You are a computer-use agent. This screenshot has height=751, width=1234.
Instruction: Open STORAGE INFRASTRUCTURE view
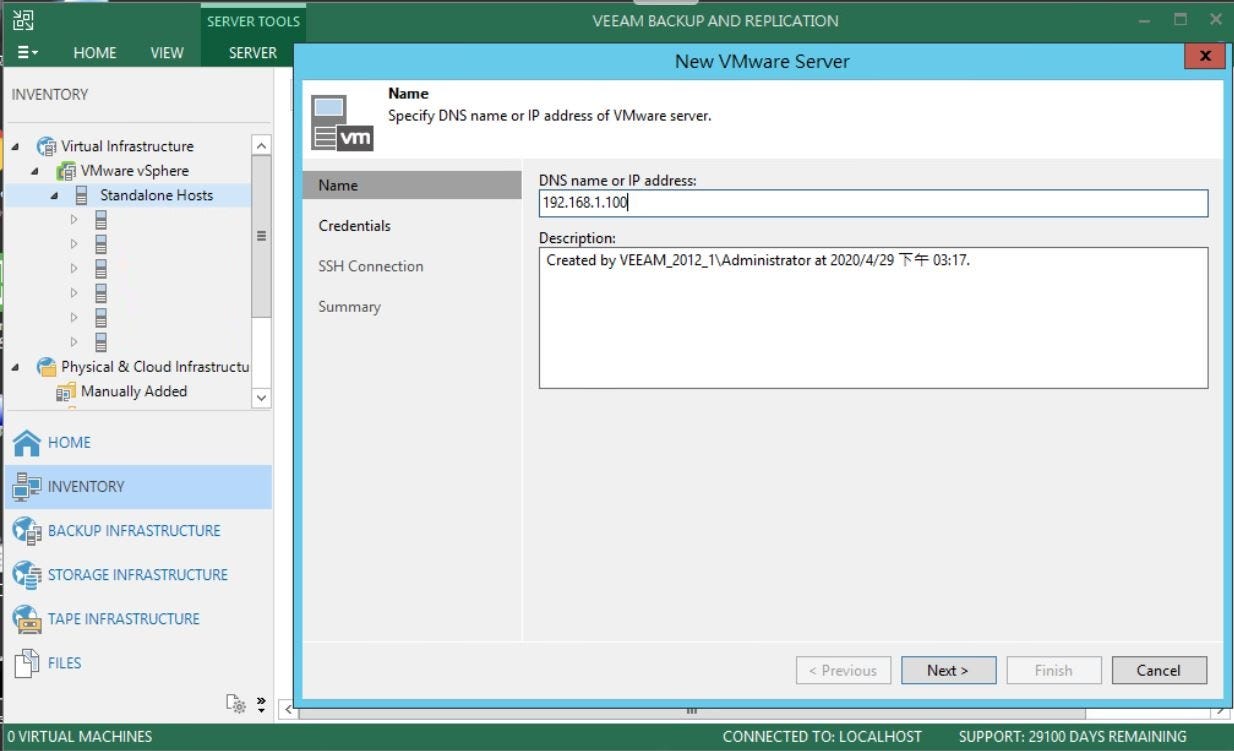pos(138,574)
